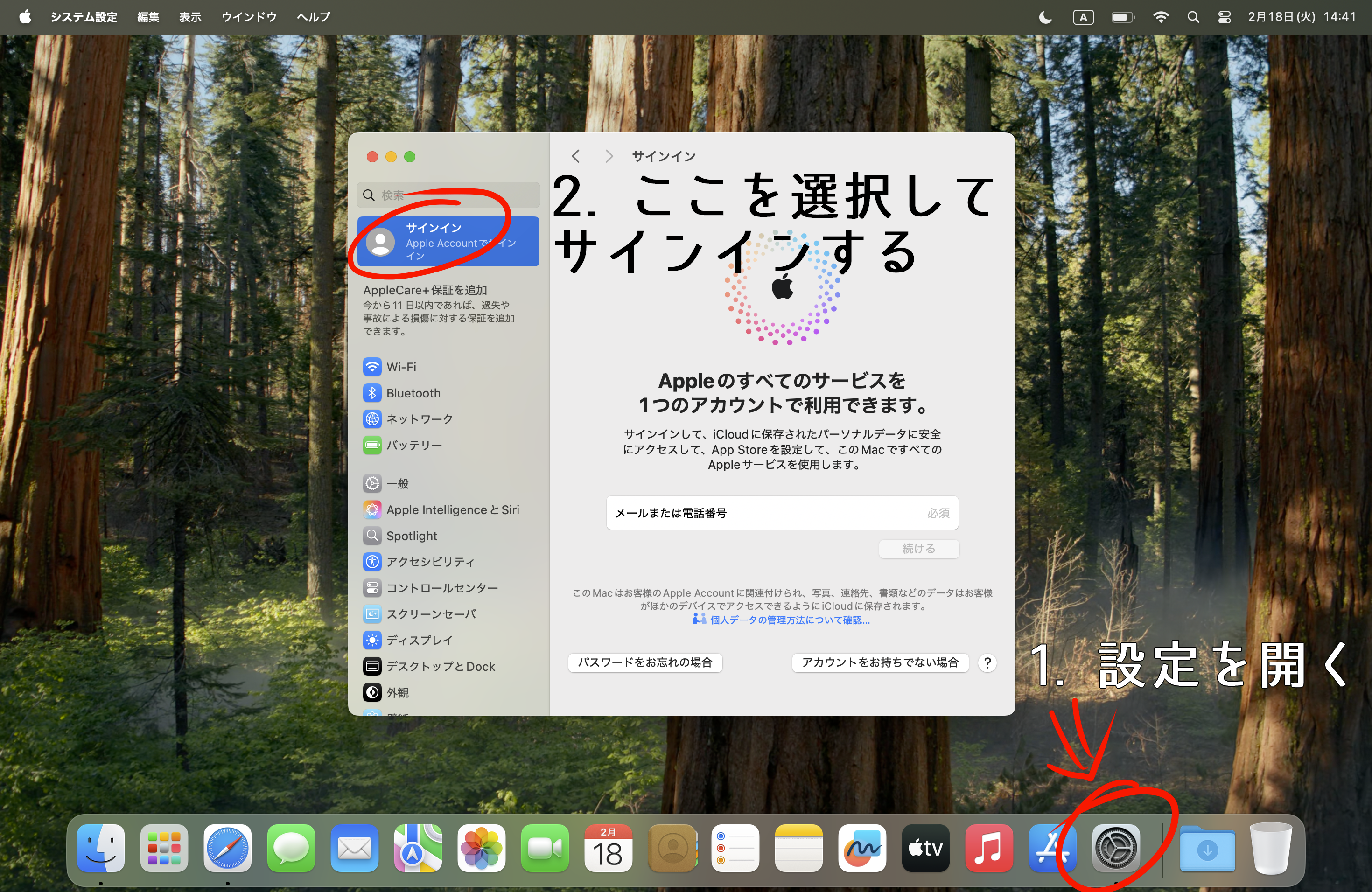This screenshot has height=892, width=1372.
Task: Open ヘルプ menu
Action: pyautogui.click(x=314, y=17)
